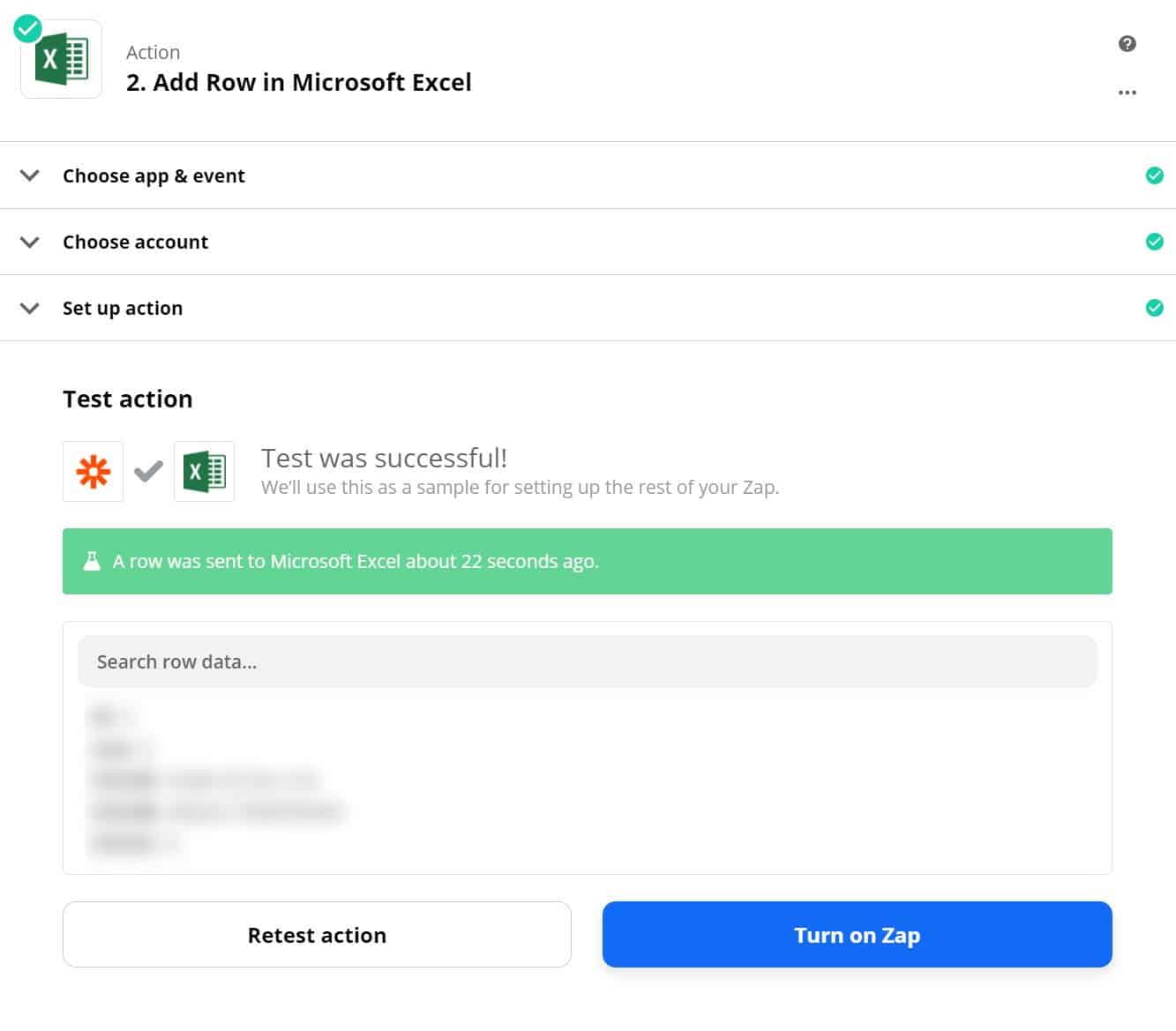Click the Retest action button
The height and width of the screenshot is (1031, 1176).
(x=317, y=934)
